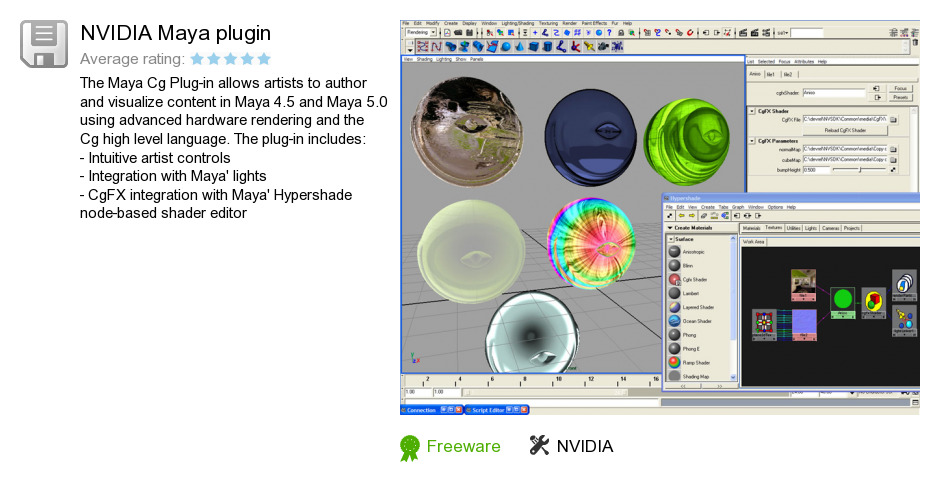Switch to Hypershade Cameras tab
This screenshot has height=492, width=940.
tap(831, 228)
